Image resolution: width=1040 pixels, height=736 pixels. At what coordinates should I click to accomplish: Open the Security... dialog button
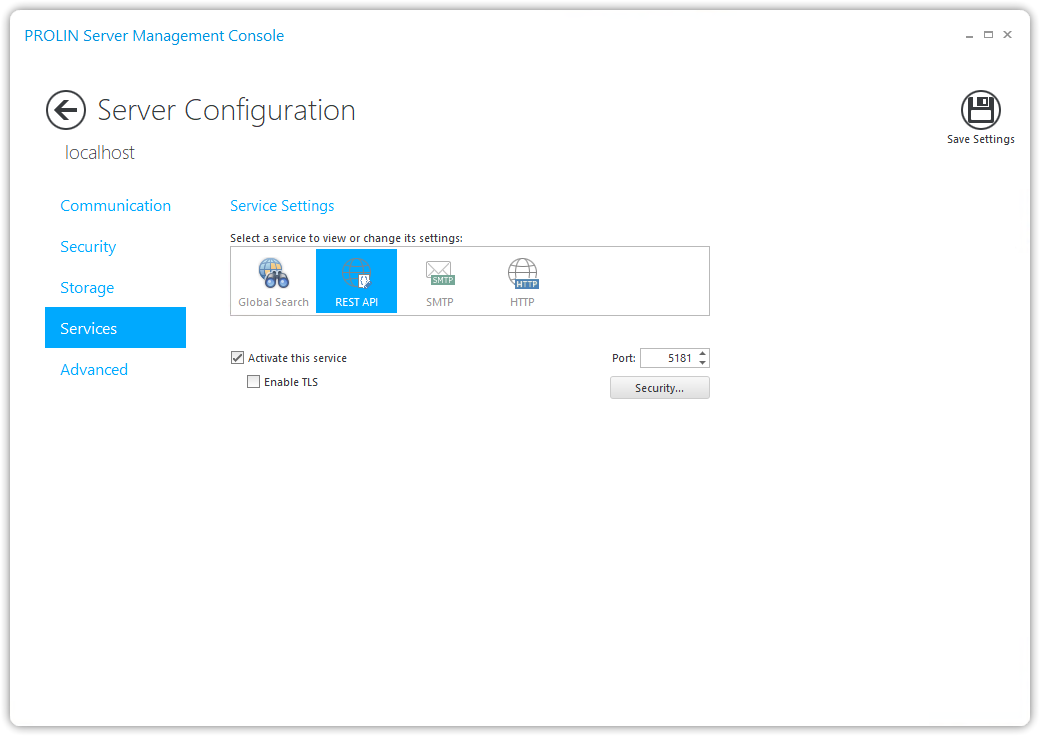coord(659,388)
